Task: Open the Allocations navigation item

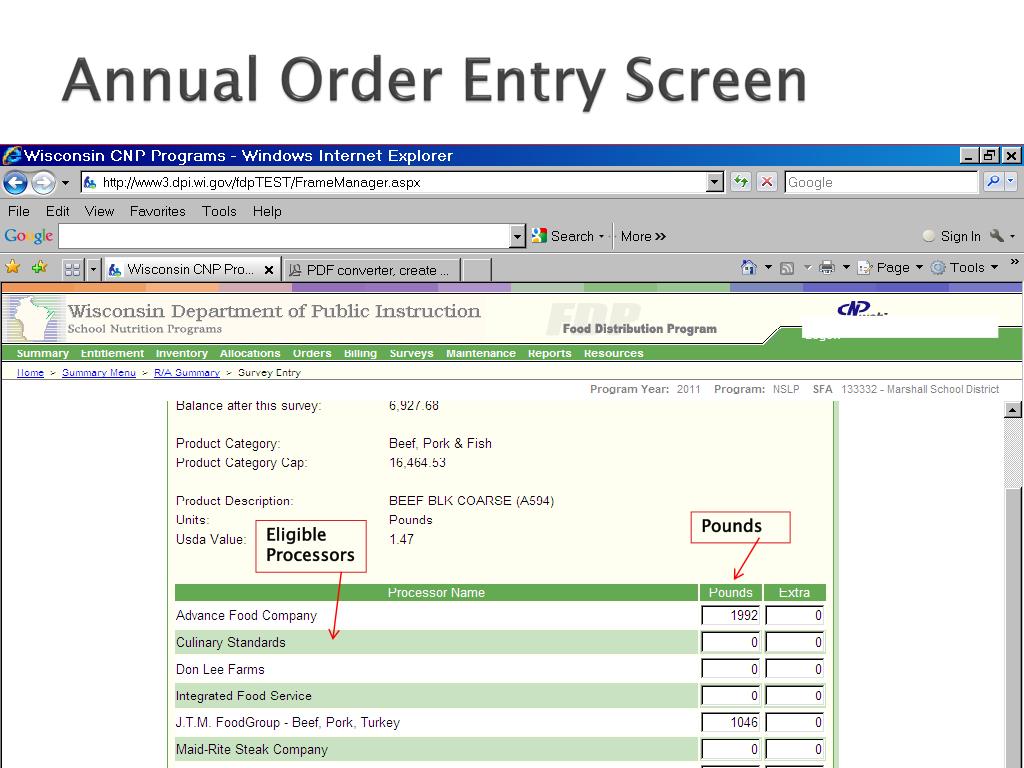Action: (249, 353)
